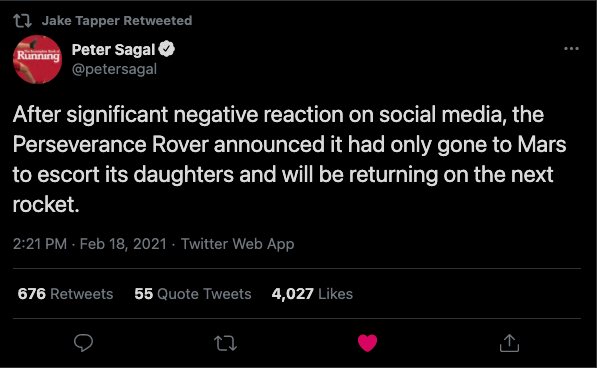Click the 2:21 PM timestamp
Image resolution: width=597 pixels, height=368 pixels.
(x=40, y=244)
